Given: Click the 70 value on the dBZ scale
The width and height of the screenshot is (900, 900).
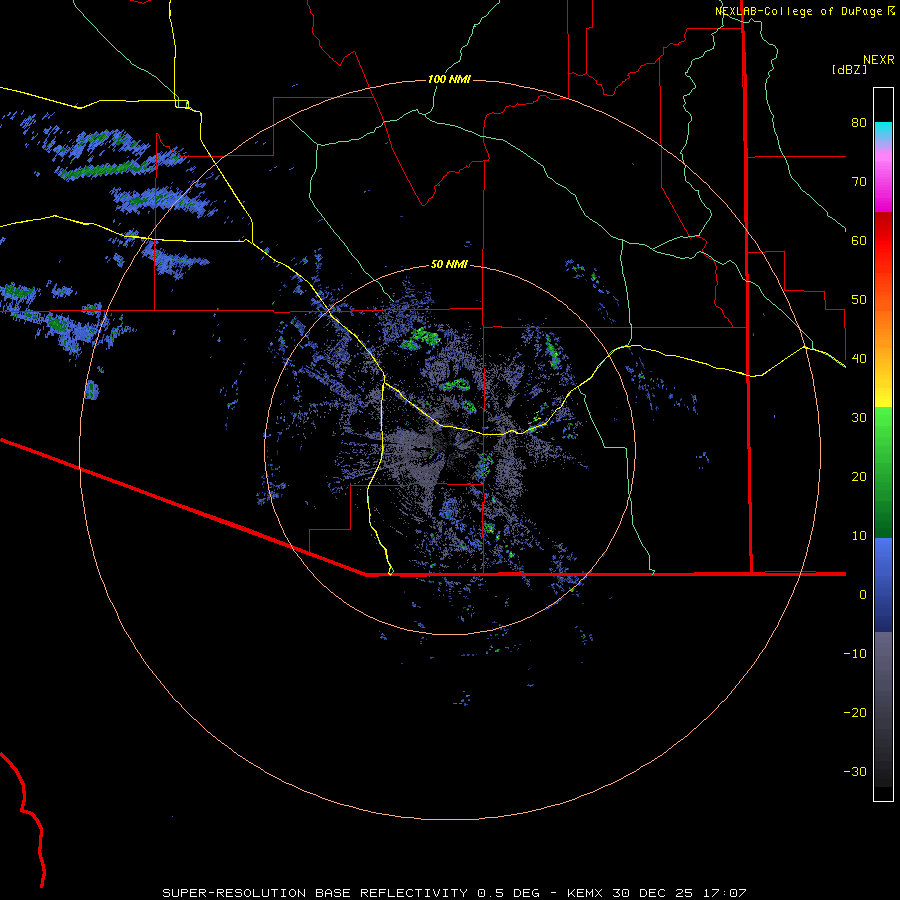Looking at the screenshot, I should click(859, 181).
